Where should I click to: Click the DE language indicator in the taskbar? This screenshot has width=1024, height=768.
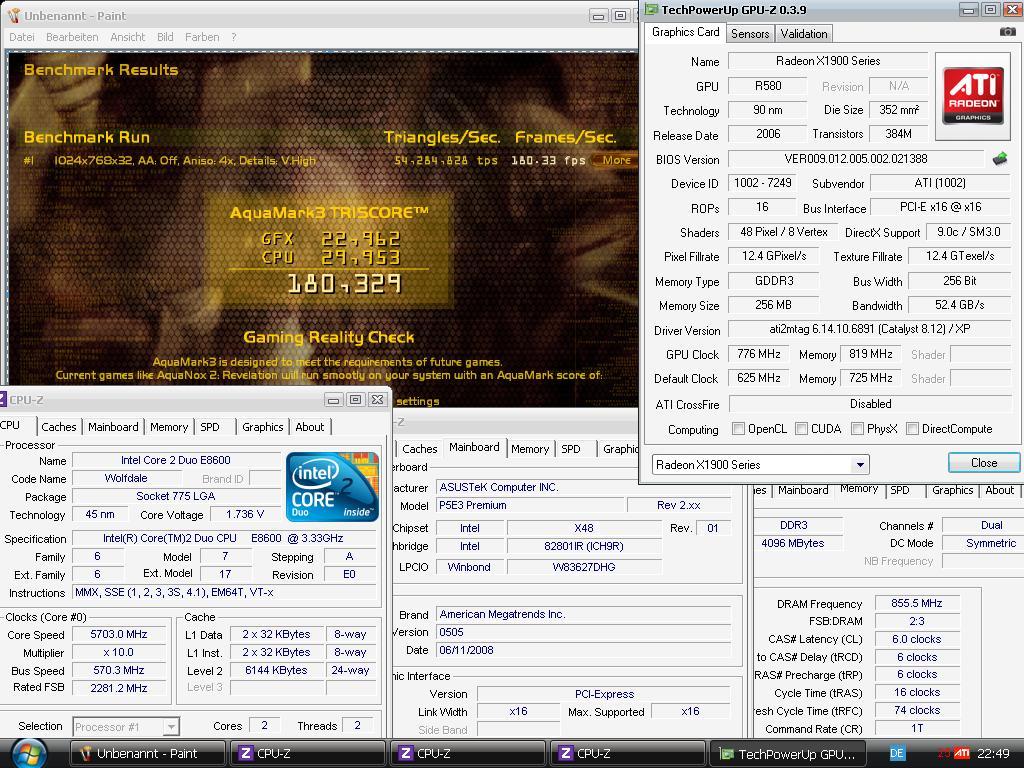pos(897,753)
